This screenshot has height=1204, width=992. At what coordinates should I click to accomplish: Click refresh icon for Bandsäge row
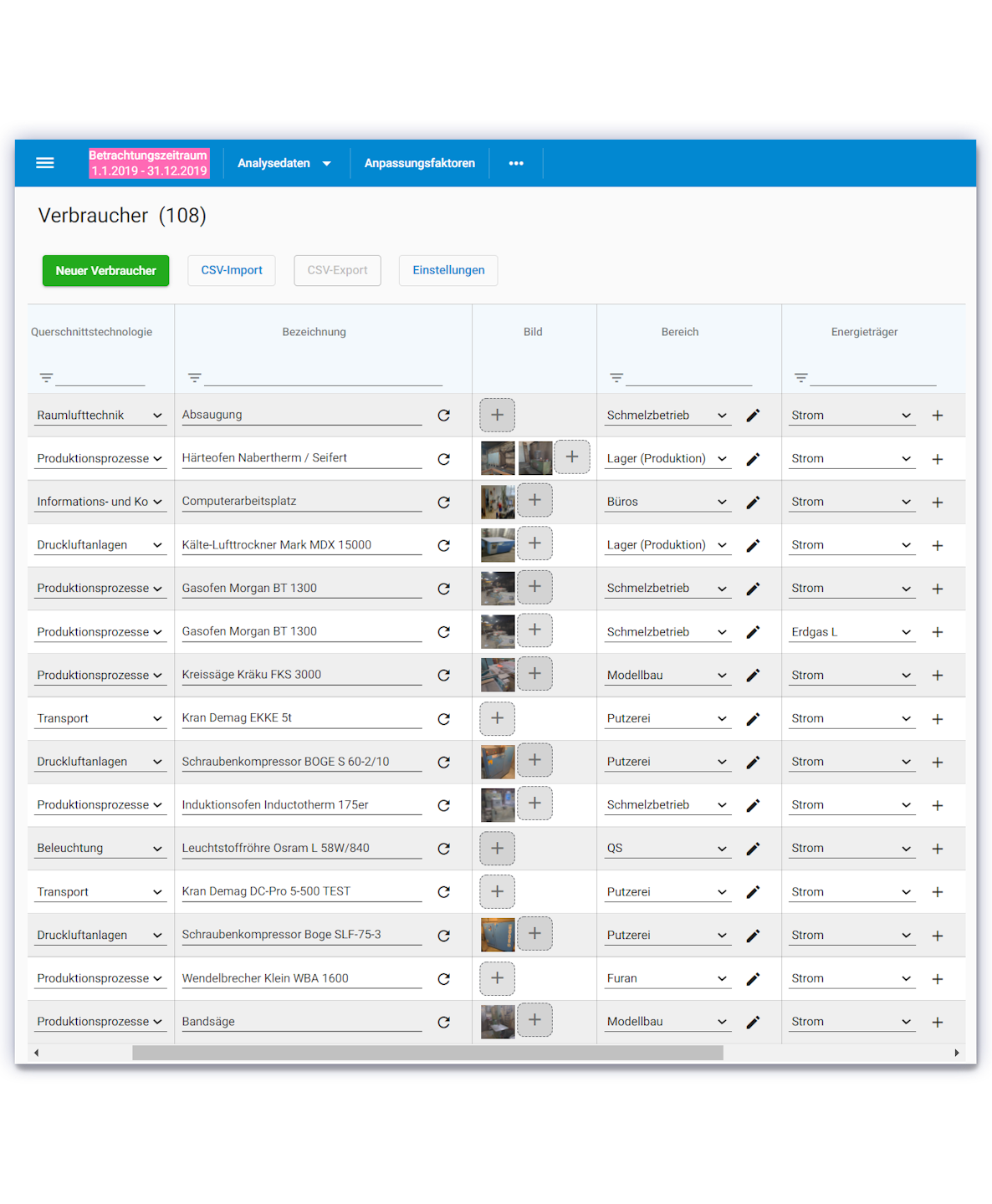(x=444, y=1022)
